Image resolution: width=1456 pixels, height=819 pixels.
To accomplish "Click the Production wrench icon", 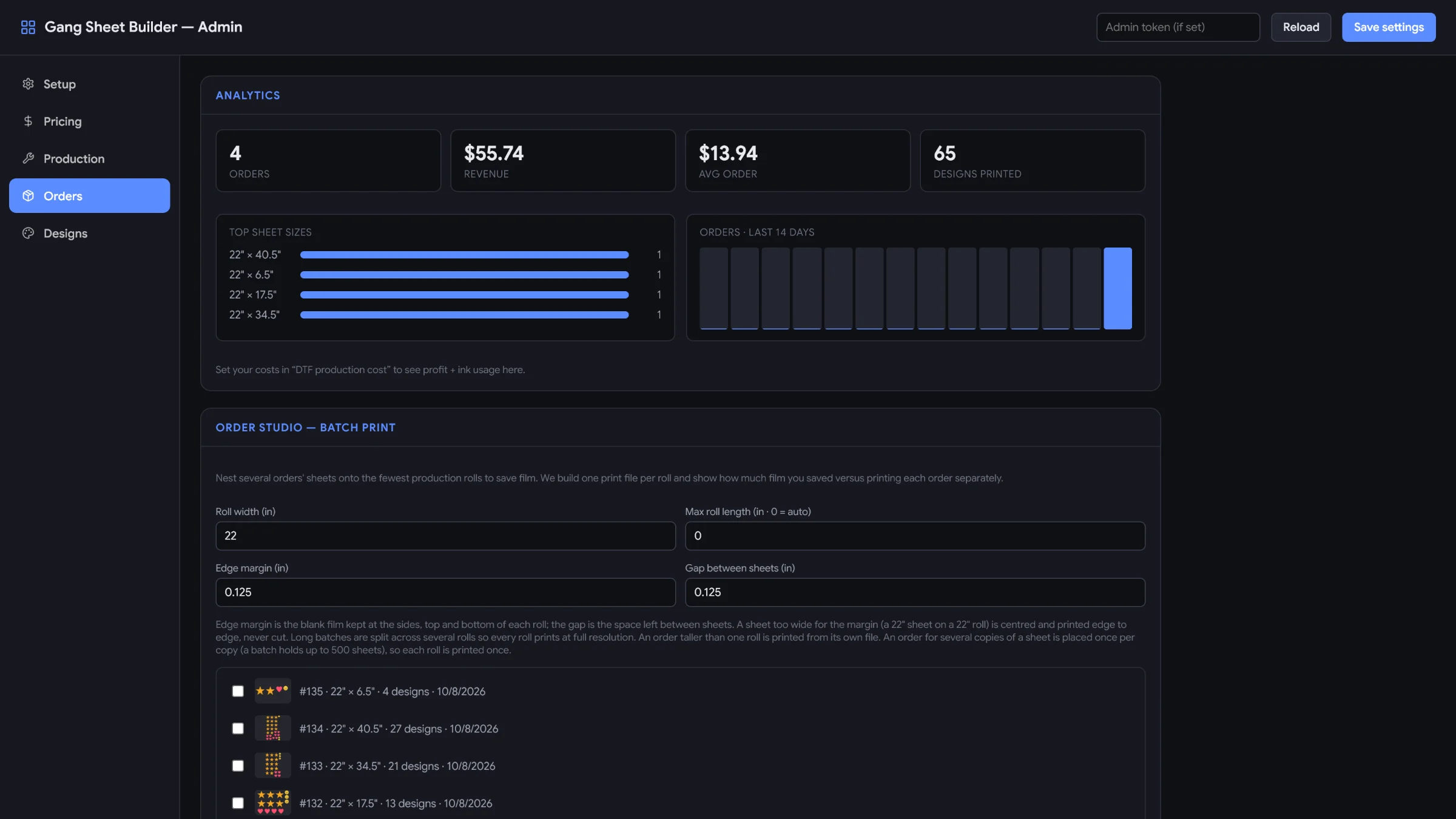I will (28, 158).
